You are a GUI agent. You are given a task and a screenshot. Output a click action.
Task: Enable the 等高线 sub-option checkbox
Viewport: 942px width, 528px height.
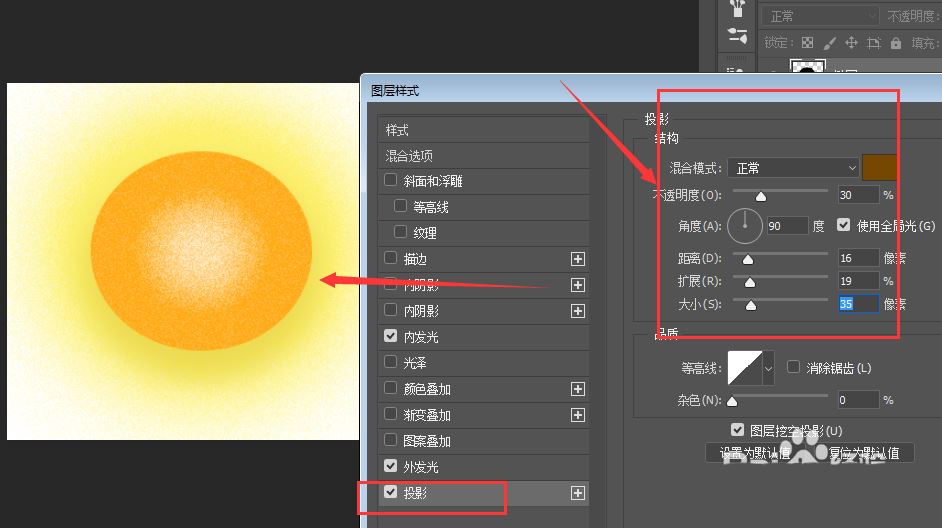tap(400, 206)
